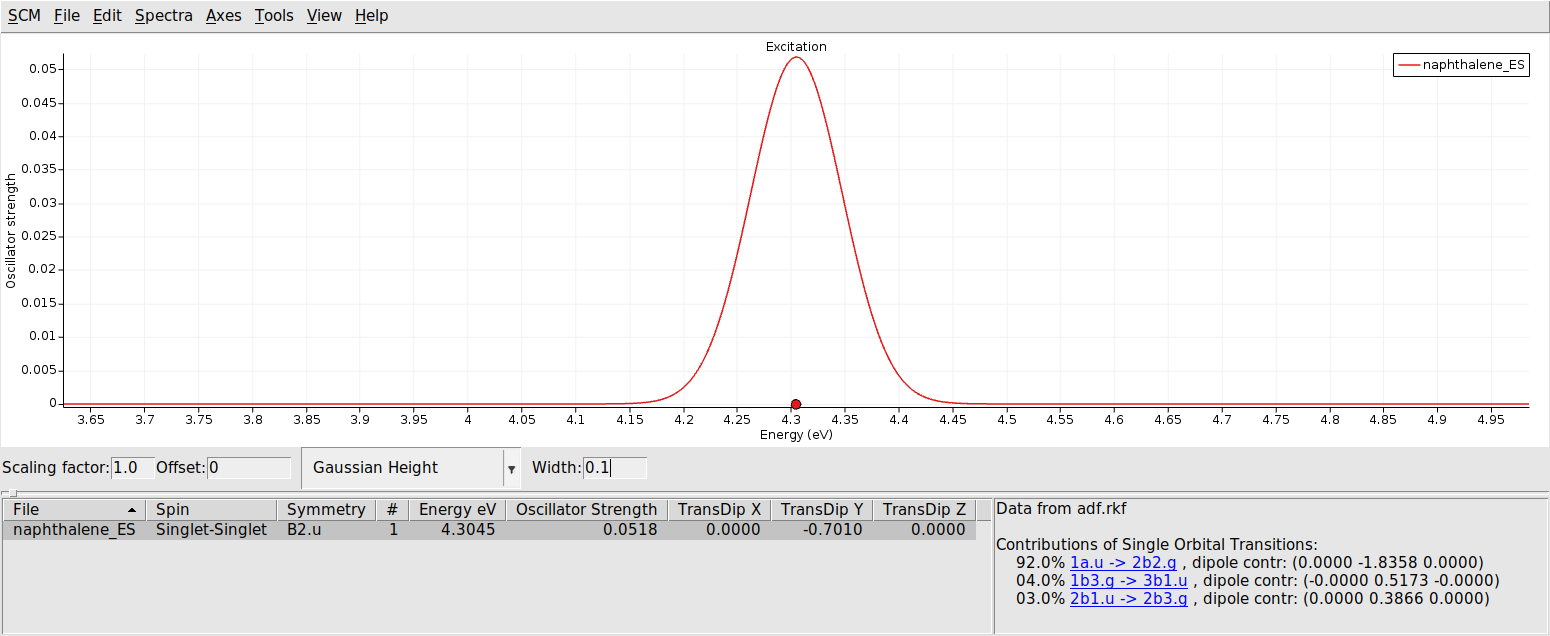Click the Scaling factor input field

132,468
